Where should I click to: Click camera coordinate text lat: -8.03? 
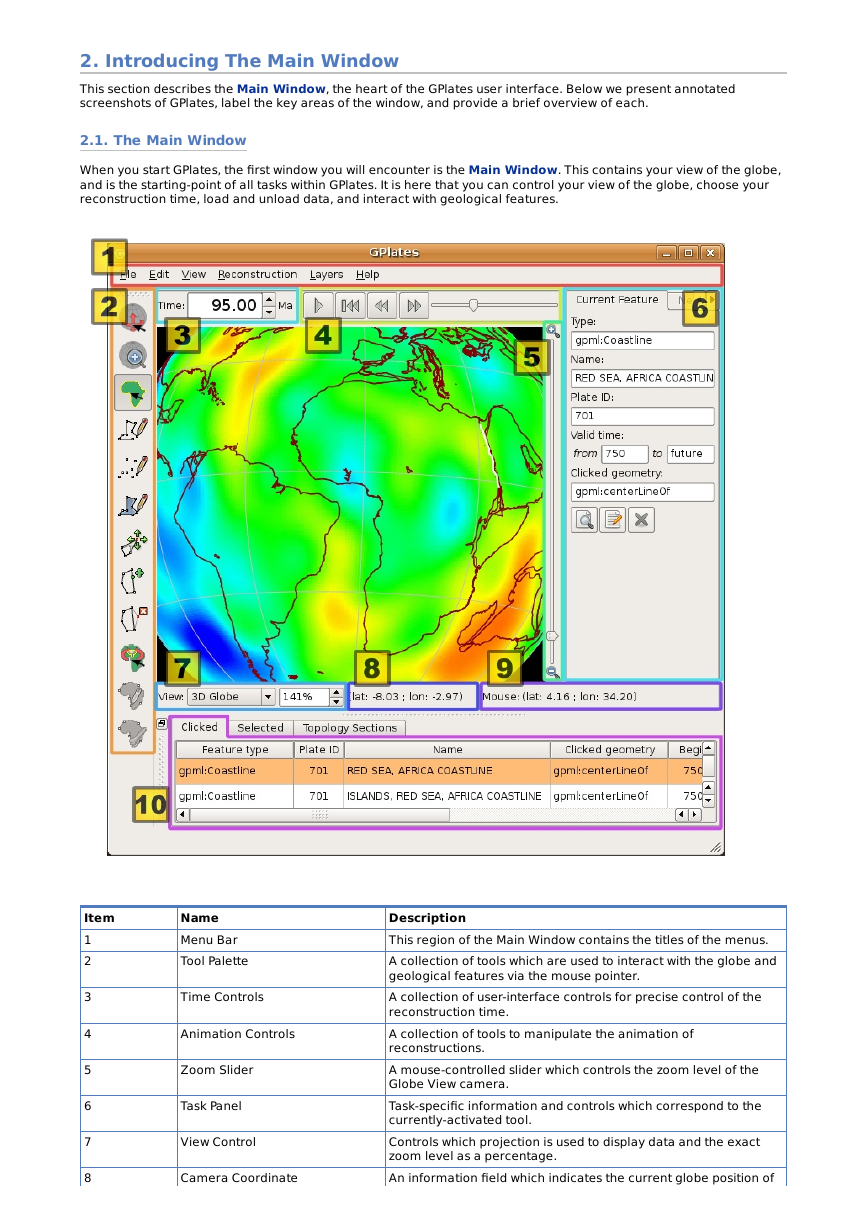(407, 696)
